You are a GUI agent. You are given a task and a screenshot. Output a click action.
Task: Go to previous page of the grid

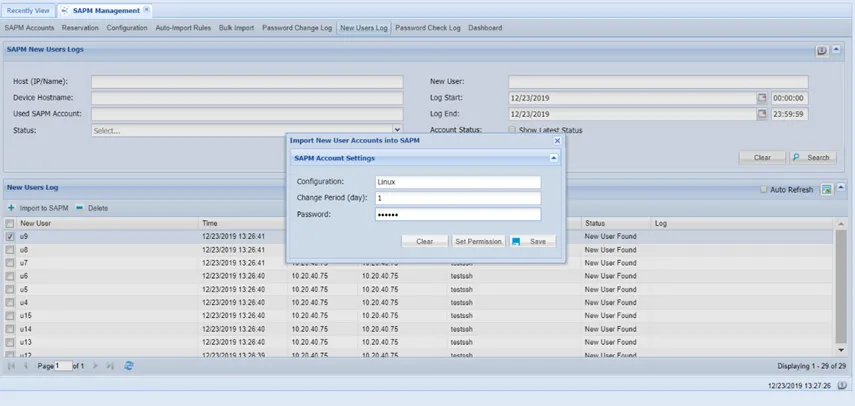click(x=26, y=366)
